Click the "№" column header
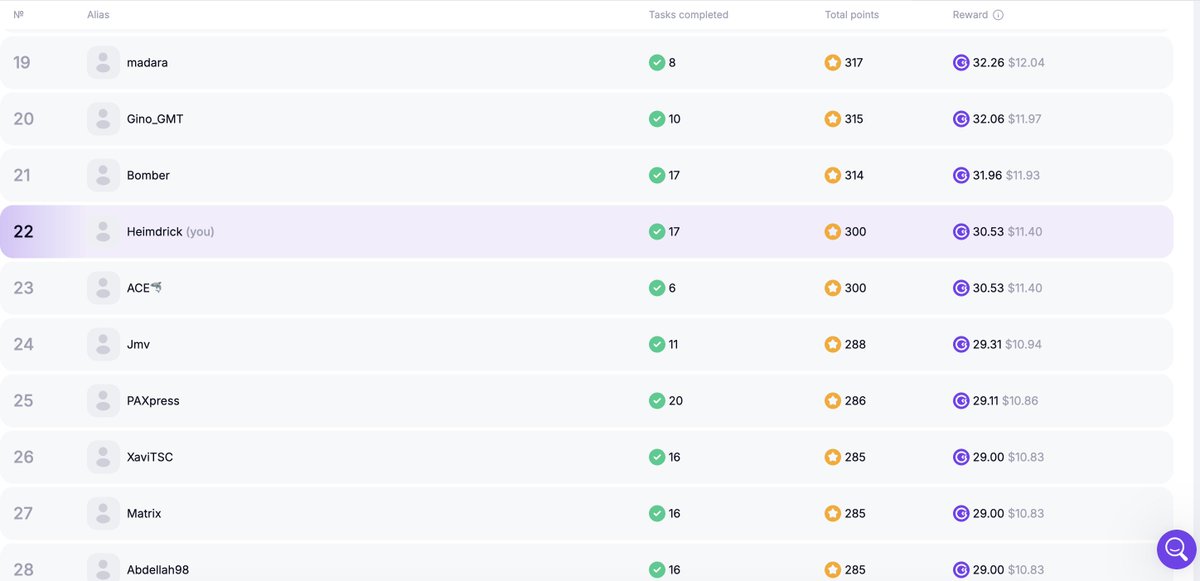The image size is (1200, 581). [18, 15]
